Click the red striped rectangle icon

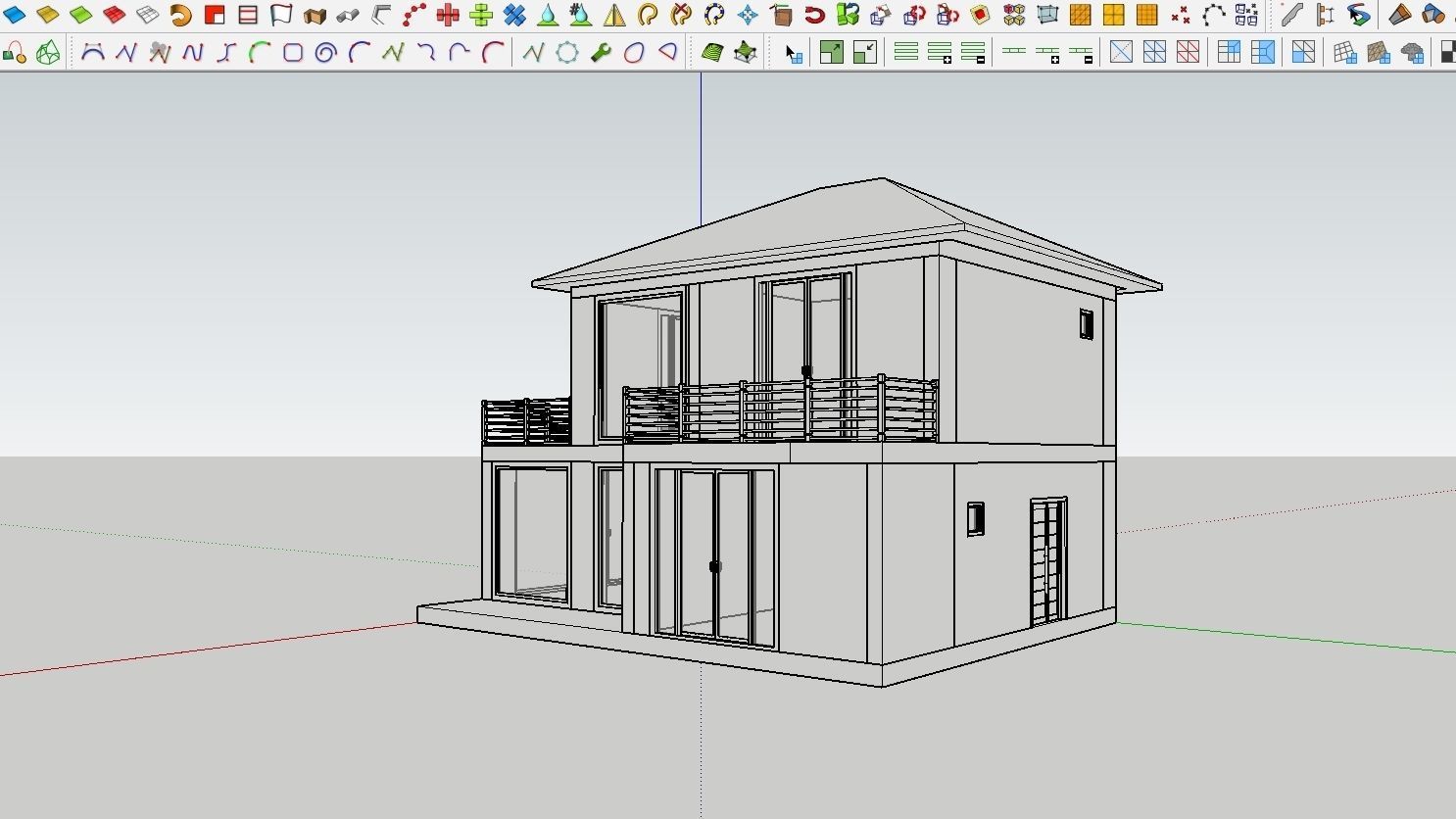248,15
